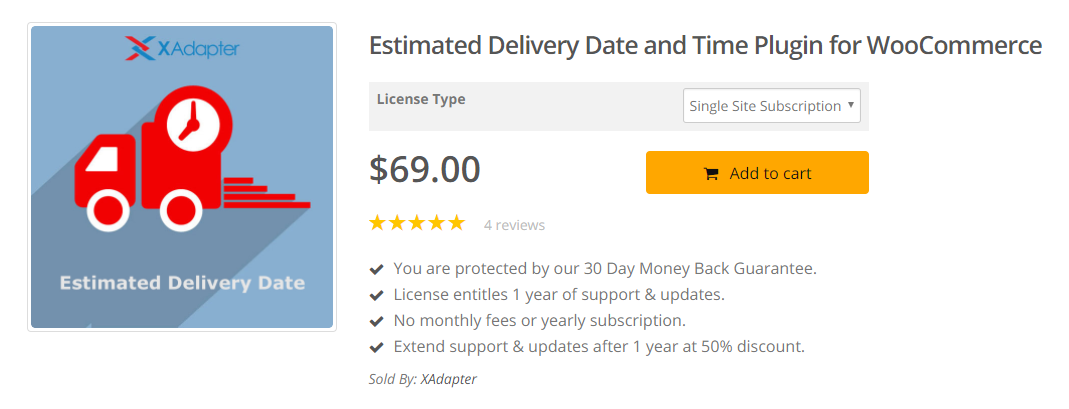The image size is (1069, 409).
Task: Click the XAdapter seller link
Action: coord(449,379)
